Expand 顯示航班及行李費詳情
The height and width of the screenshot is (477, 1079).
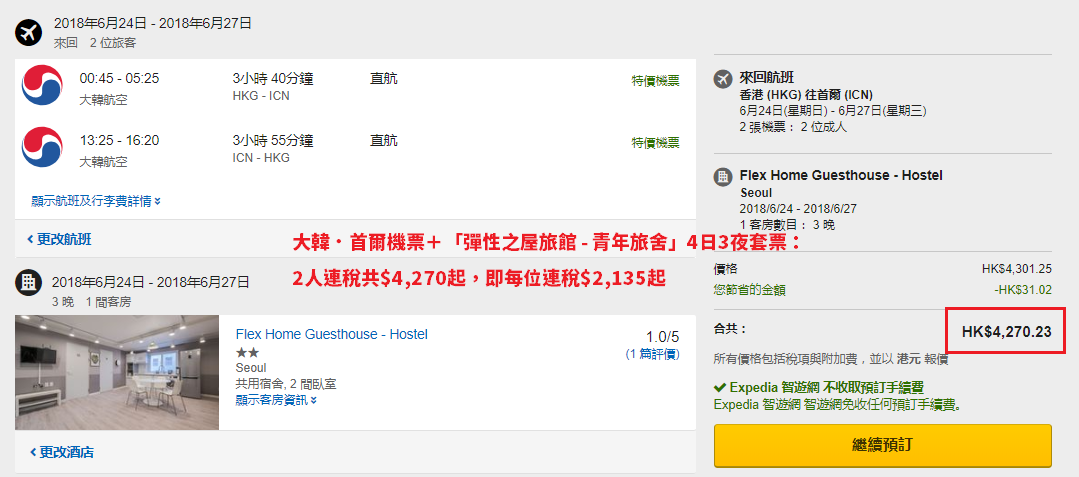tap(96, 202)
